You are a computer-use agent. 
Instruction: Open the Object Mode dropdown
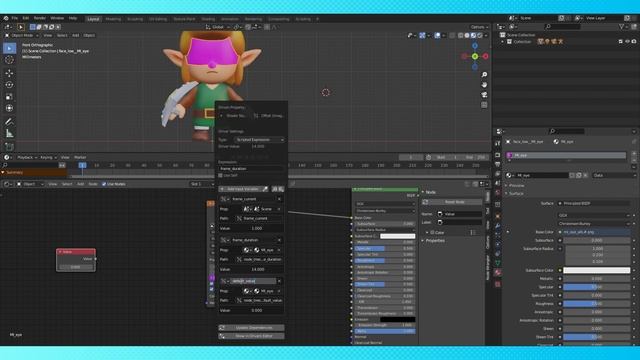point(22,36)
